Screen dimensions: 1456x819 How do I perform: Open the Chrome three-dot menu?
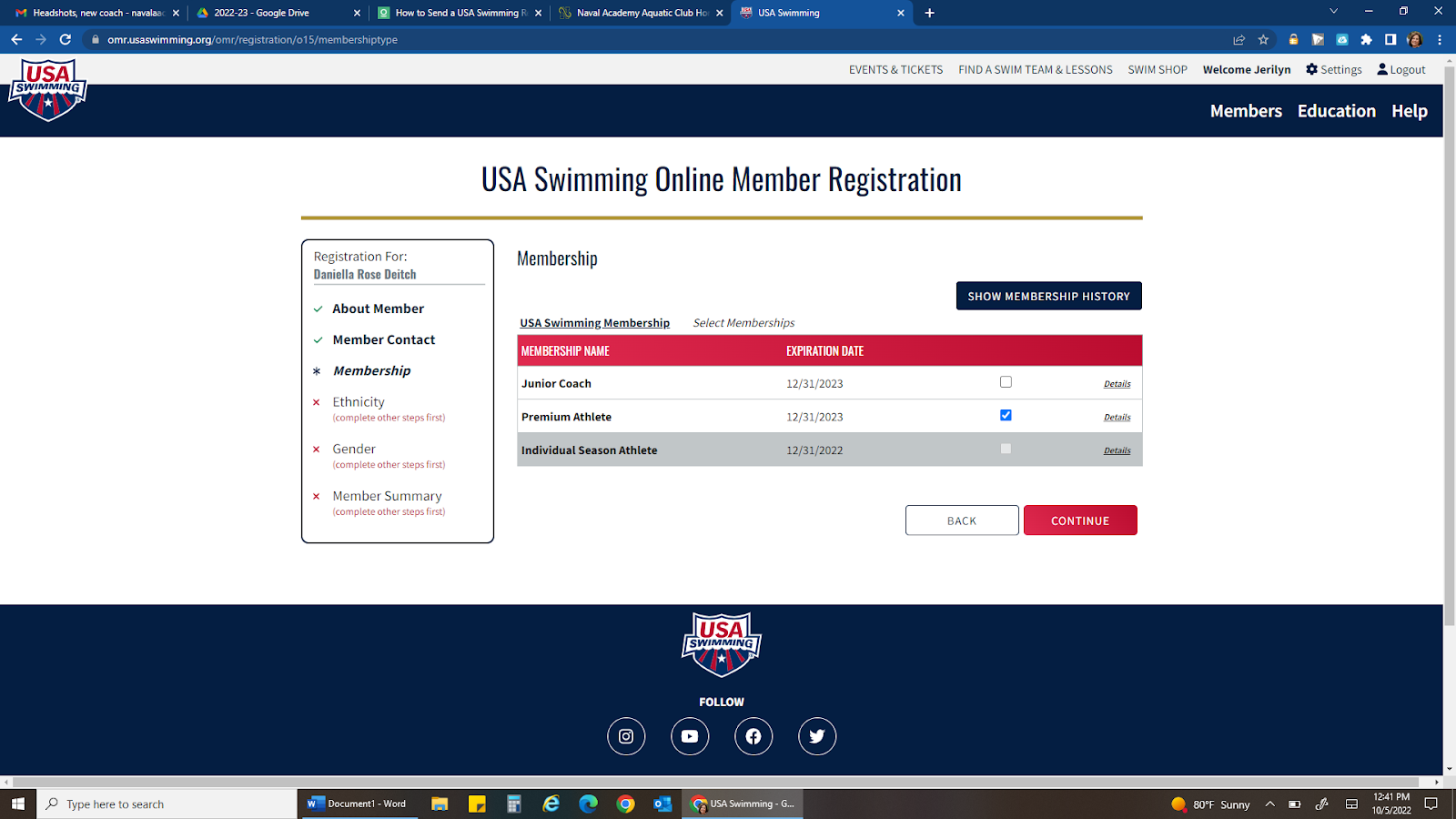1440,39
